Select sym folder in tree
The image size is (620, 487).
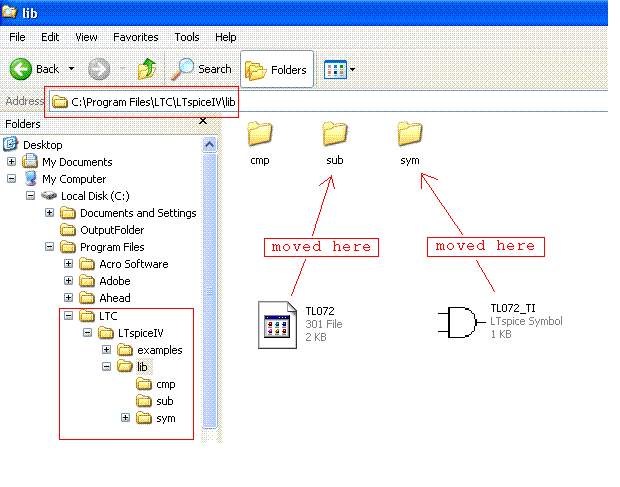[166, 418]
